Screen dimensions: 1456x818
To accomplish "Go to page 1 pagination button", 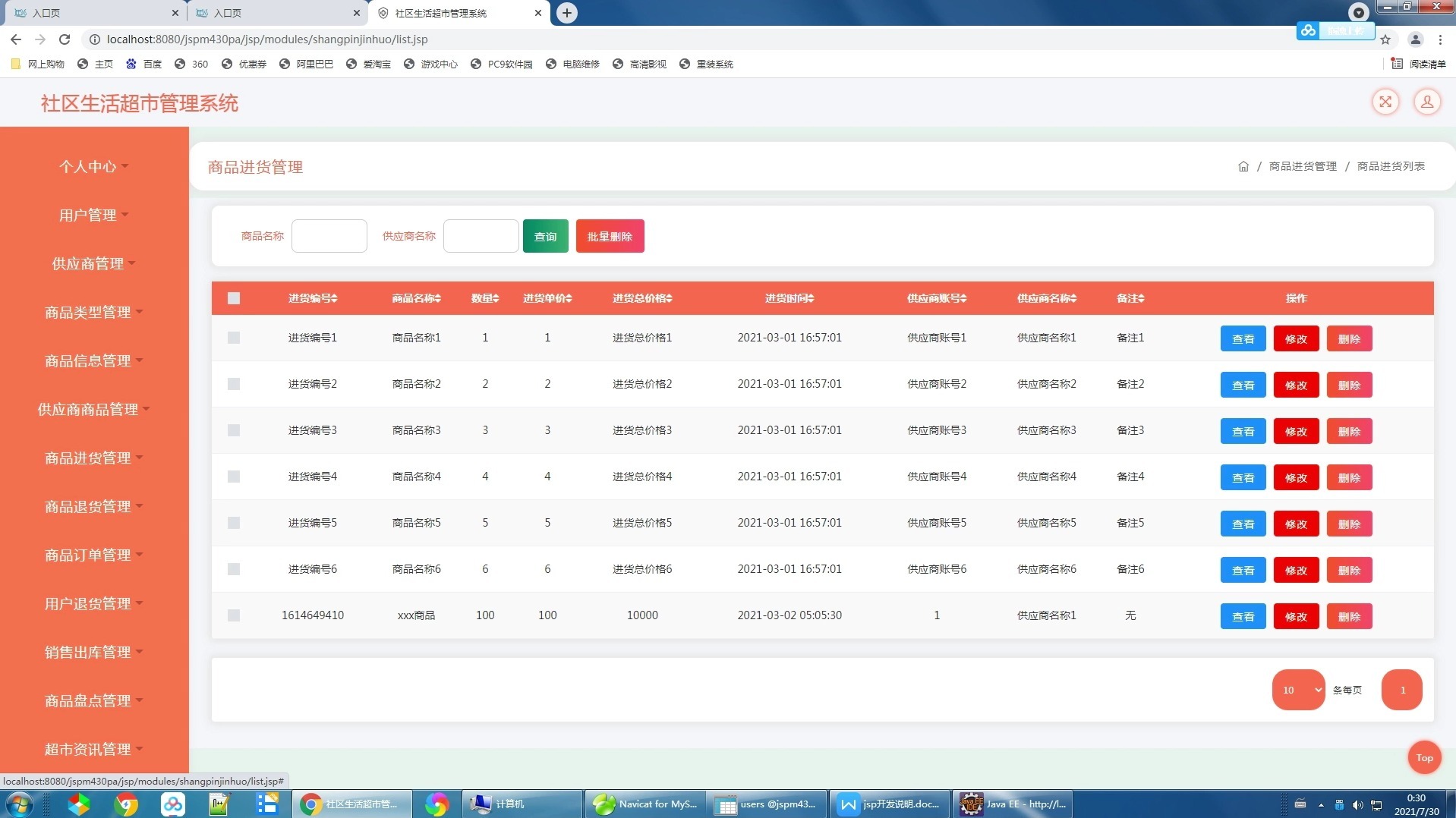I will 1401,690.
